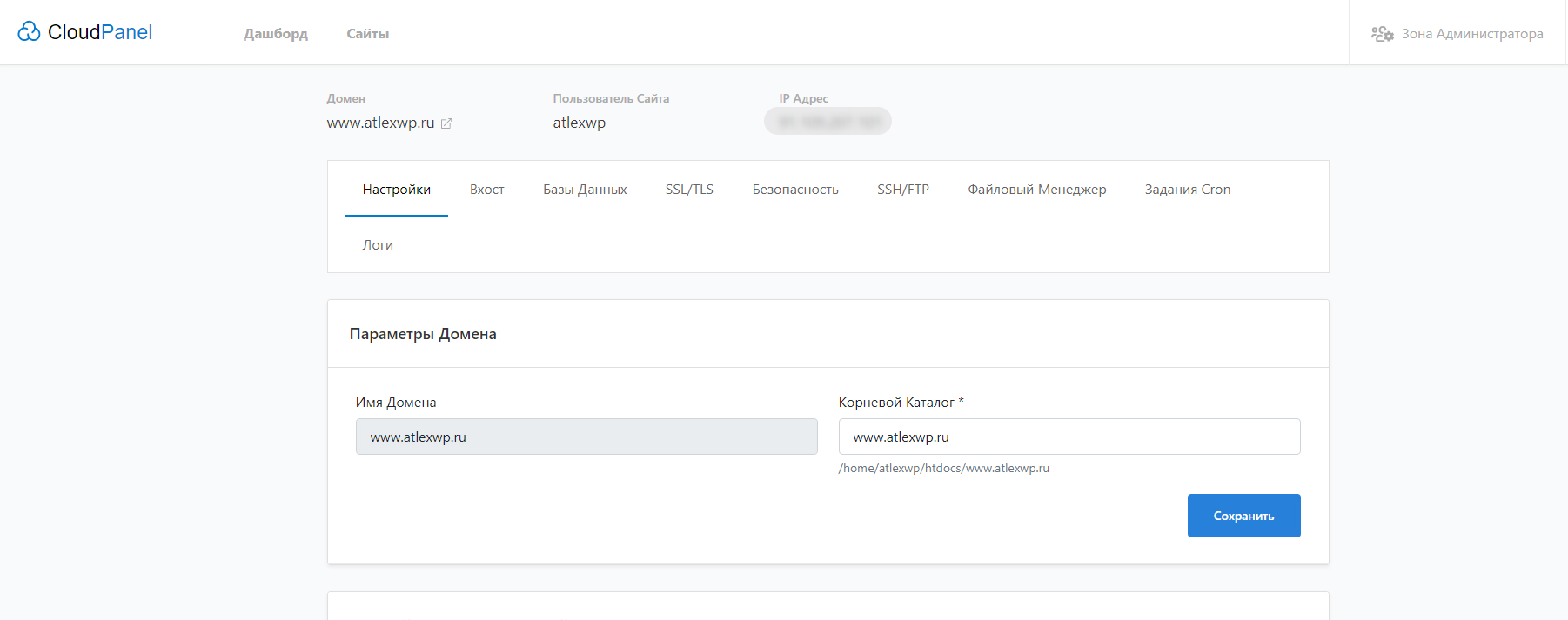Click the Сохранить button
Image resolution: width=1568 pixels, height=620 pixels.
click(1243, 516)
